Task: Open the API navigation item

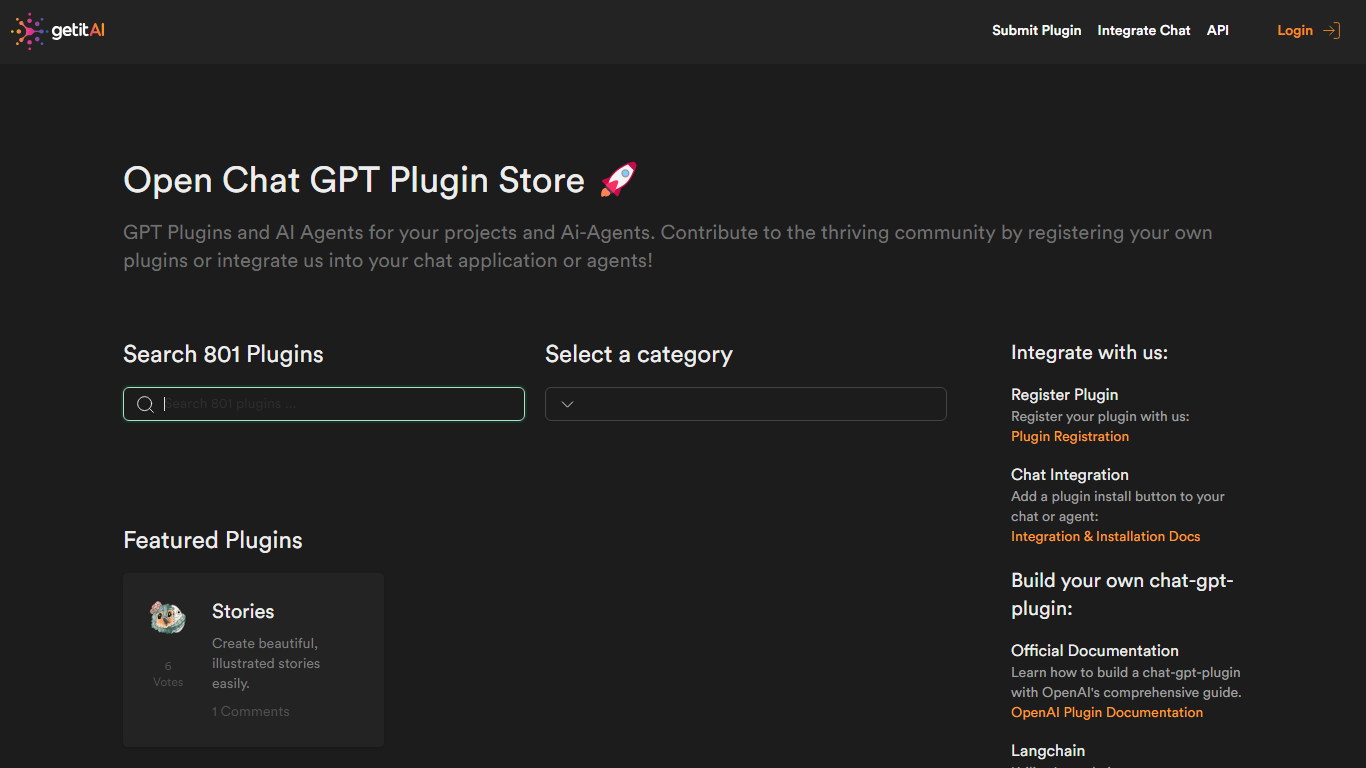Action: click(1217, 31)
